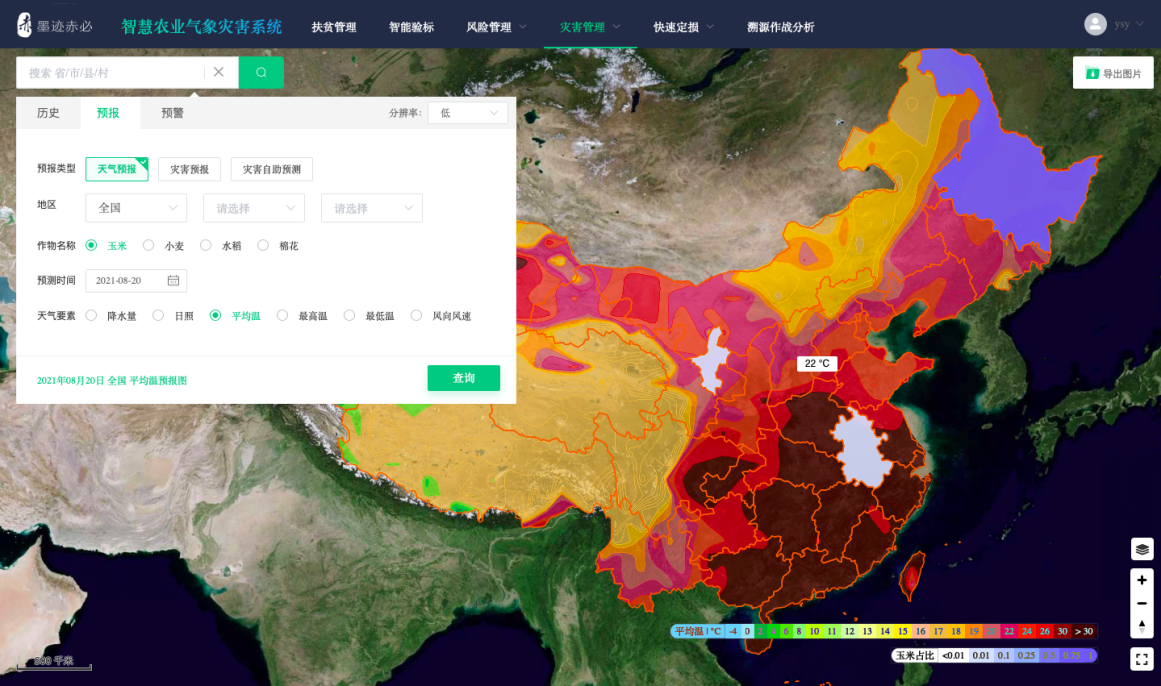Image resolution: width=1161 pixels, height=686 pixels.
Task: Select the 小麦 crop radio button
Action: click(x=149, y=245)
